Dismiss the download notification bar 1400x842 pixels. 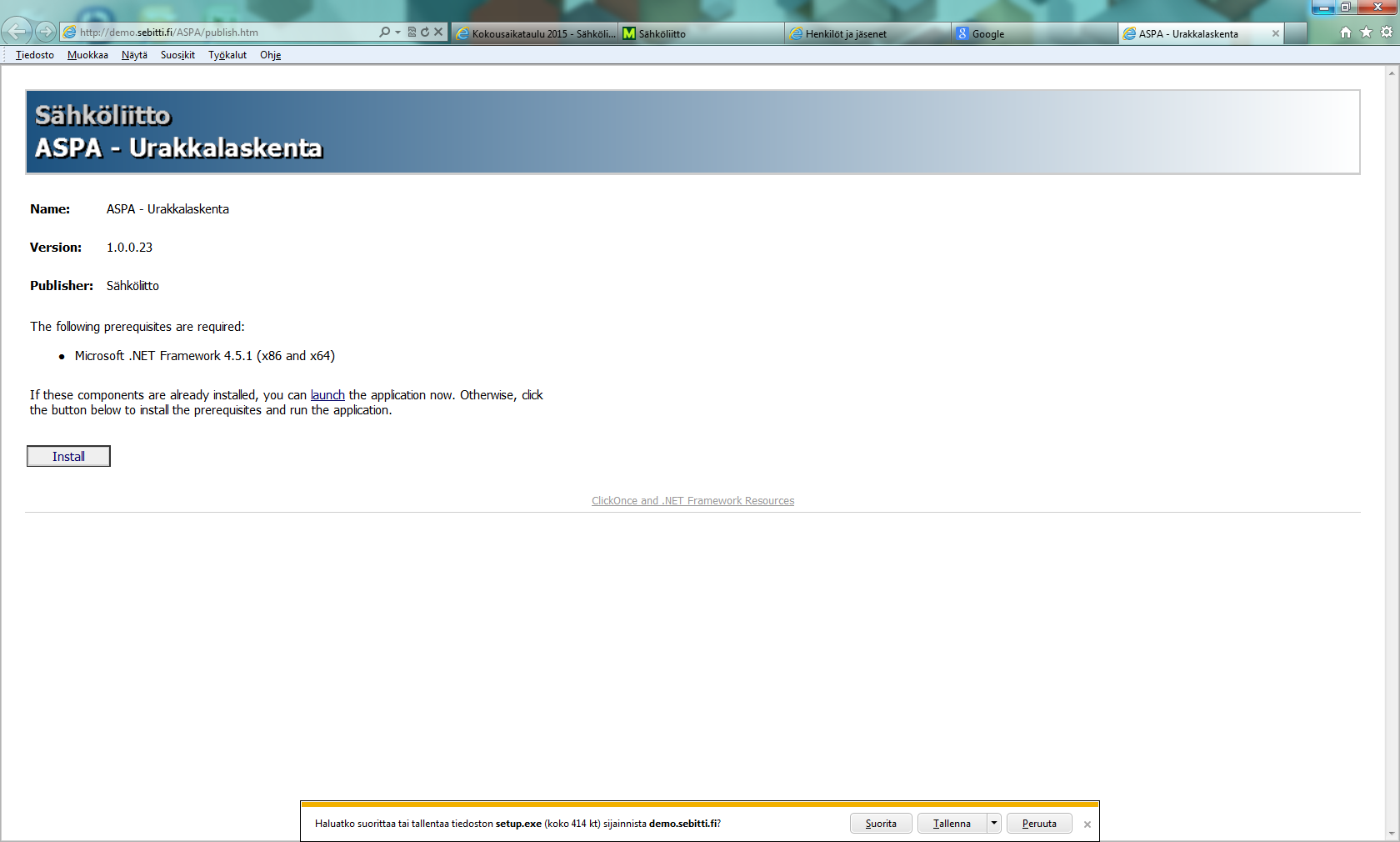(1087, 824)
